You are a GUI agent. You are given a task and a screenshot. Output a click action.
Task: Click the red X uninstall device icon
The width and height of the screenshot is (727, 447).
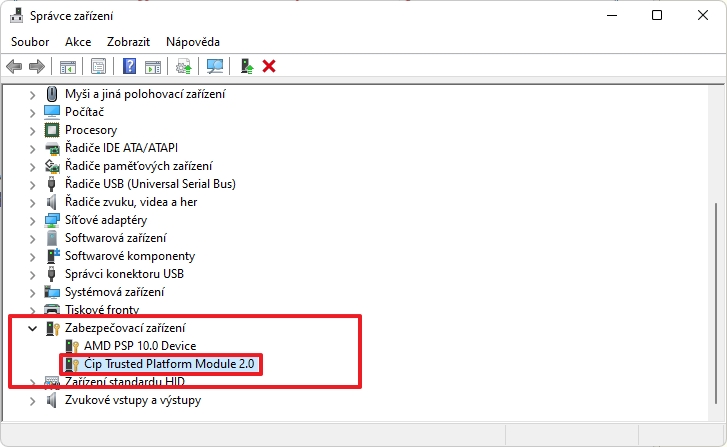pyautogui.click(x=269, y=66)
